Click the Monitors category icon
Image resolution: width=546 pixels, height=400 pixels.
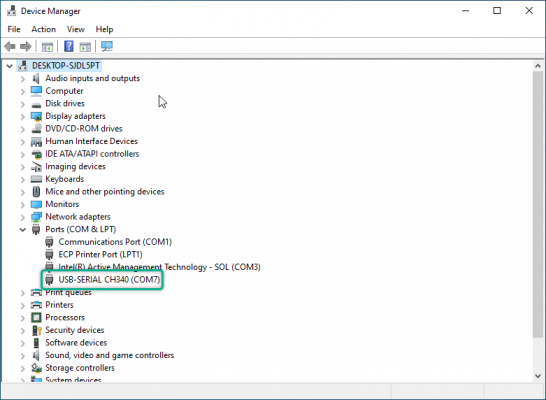36,204
